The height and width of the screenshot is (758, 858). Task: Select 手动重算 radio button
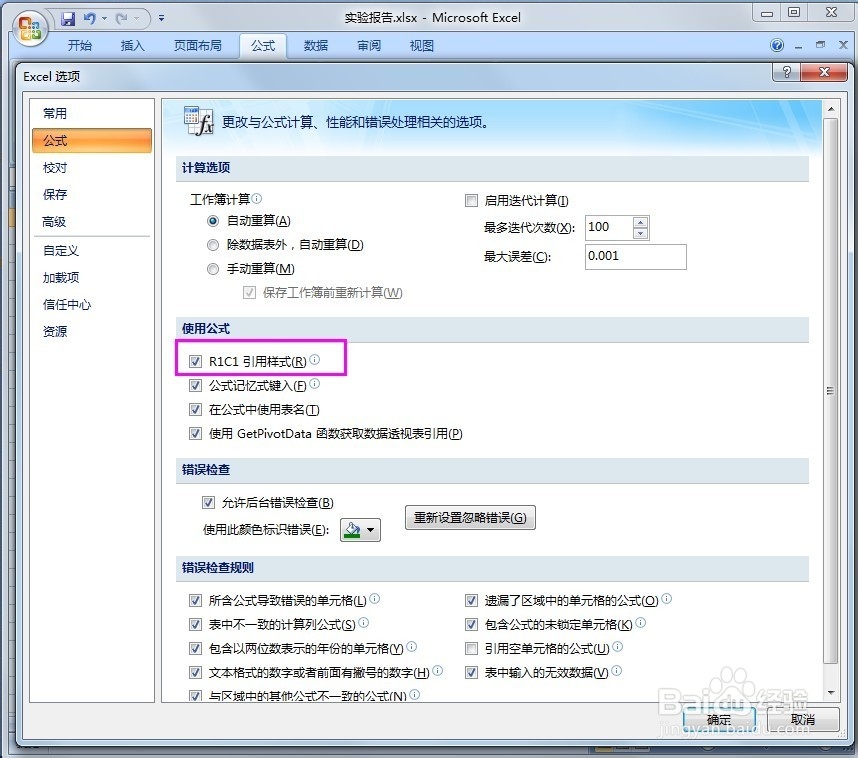pos(213,269)
